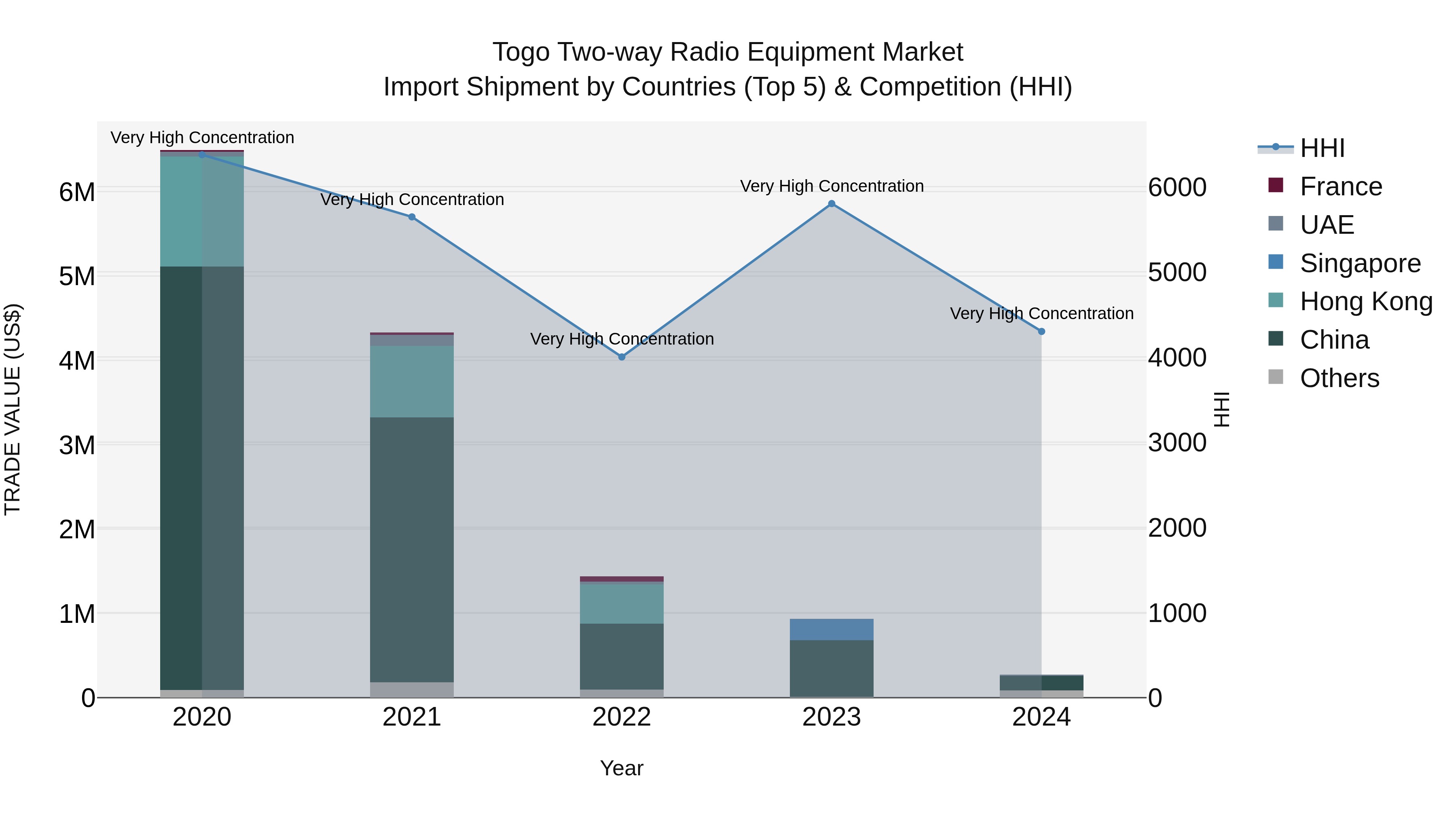Select the 2023 China bar segment

point(832,669)
